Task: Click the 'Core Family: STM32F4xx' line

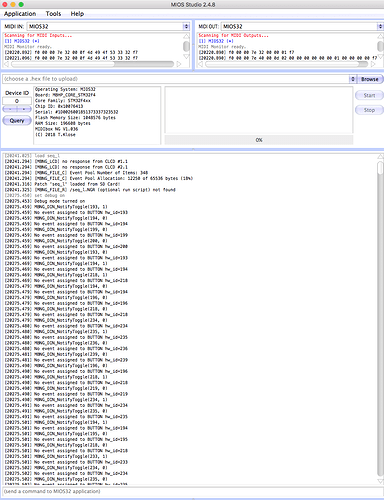Action: click(63, 101)
